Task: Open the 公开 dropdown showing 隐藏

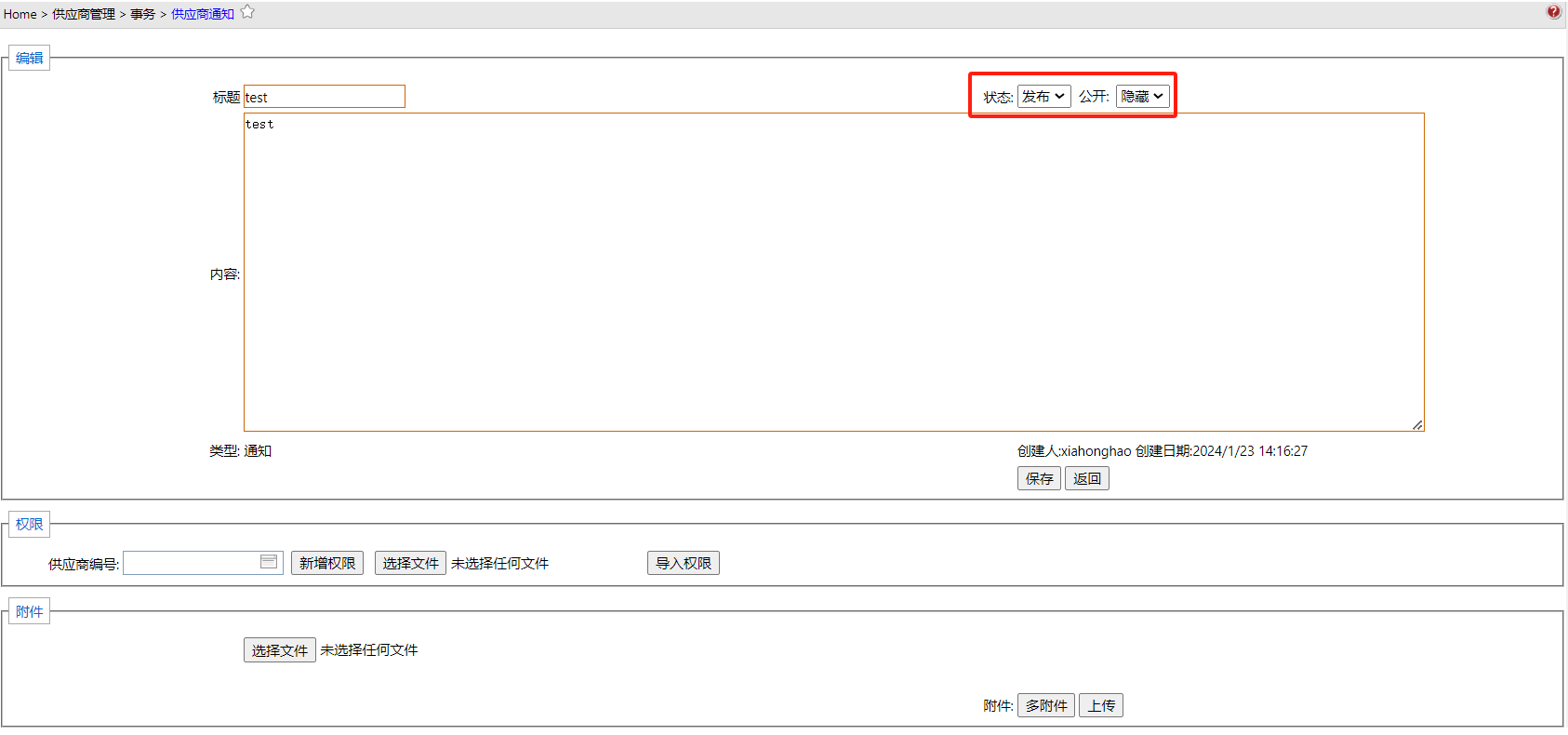Action: (x=1143, y=97)
